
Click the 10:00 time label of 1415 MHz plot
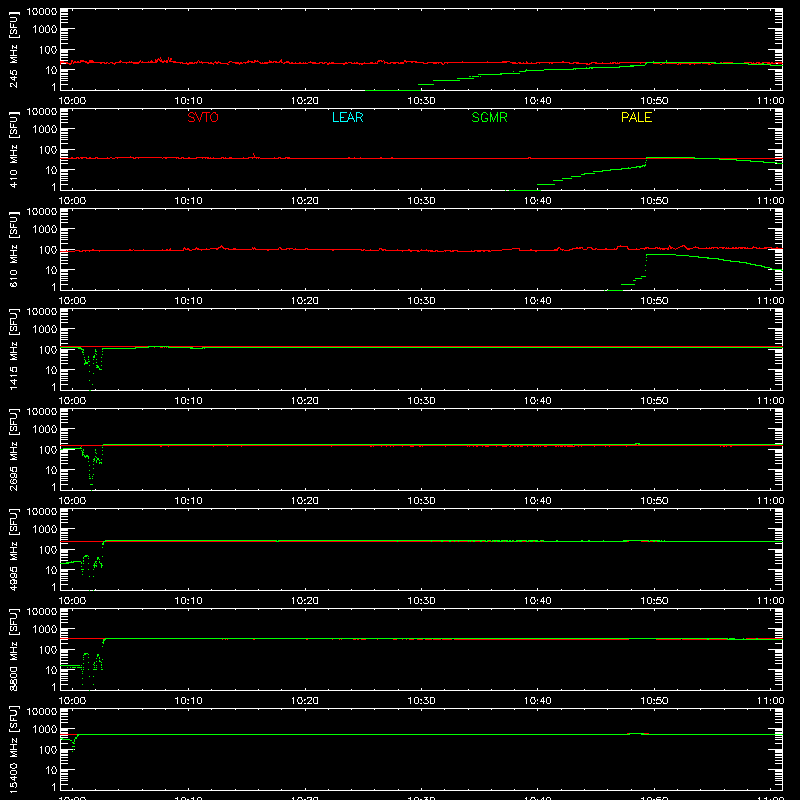[x=72, y=401]
